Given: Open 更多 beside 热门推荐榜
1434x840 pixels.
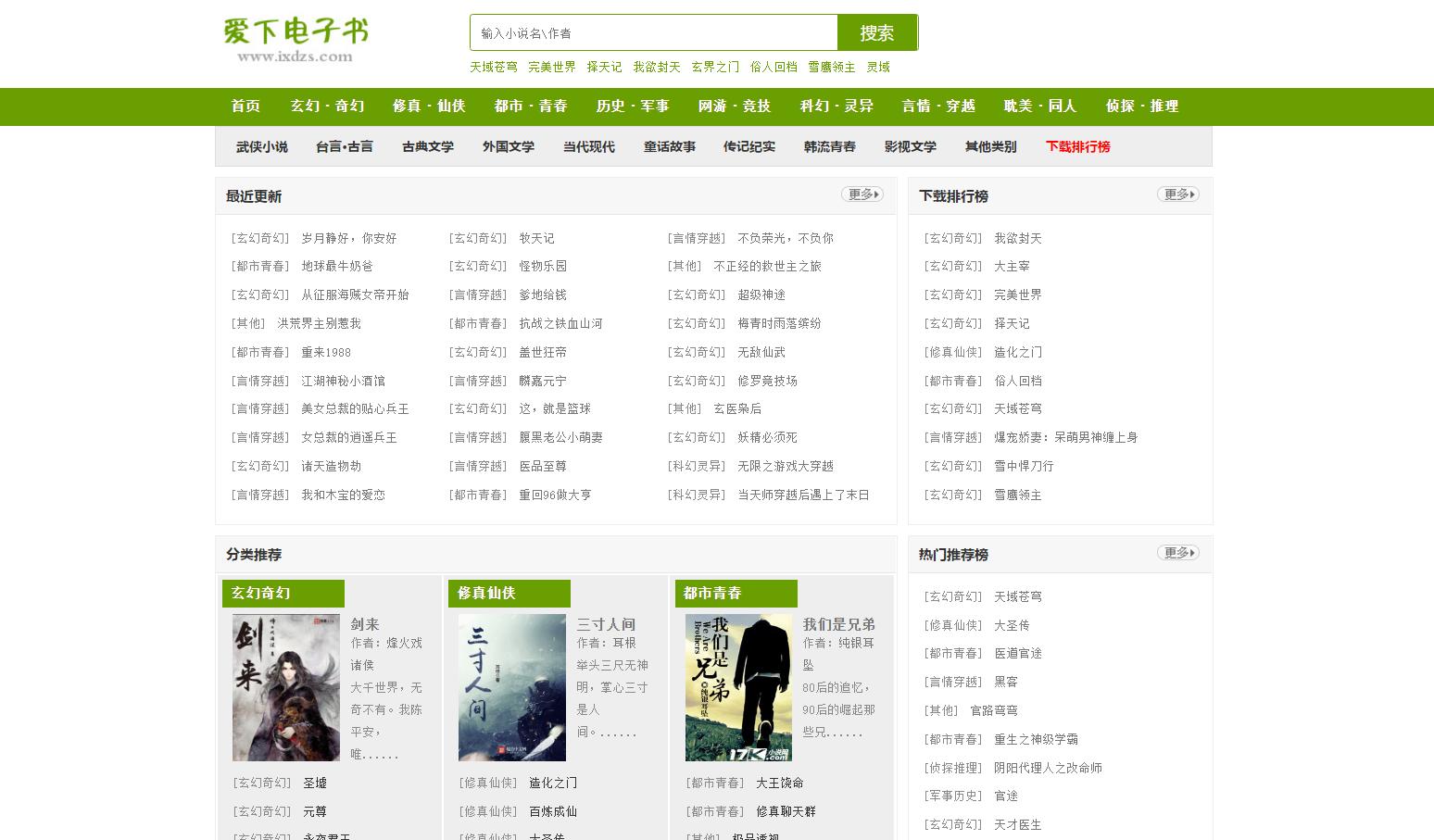Looking at the screenshot, I should [1177, 552].
